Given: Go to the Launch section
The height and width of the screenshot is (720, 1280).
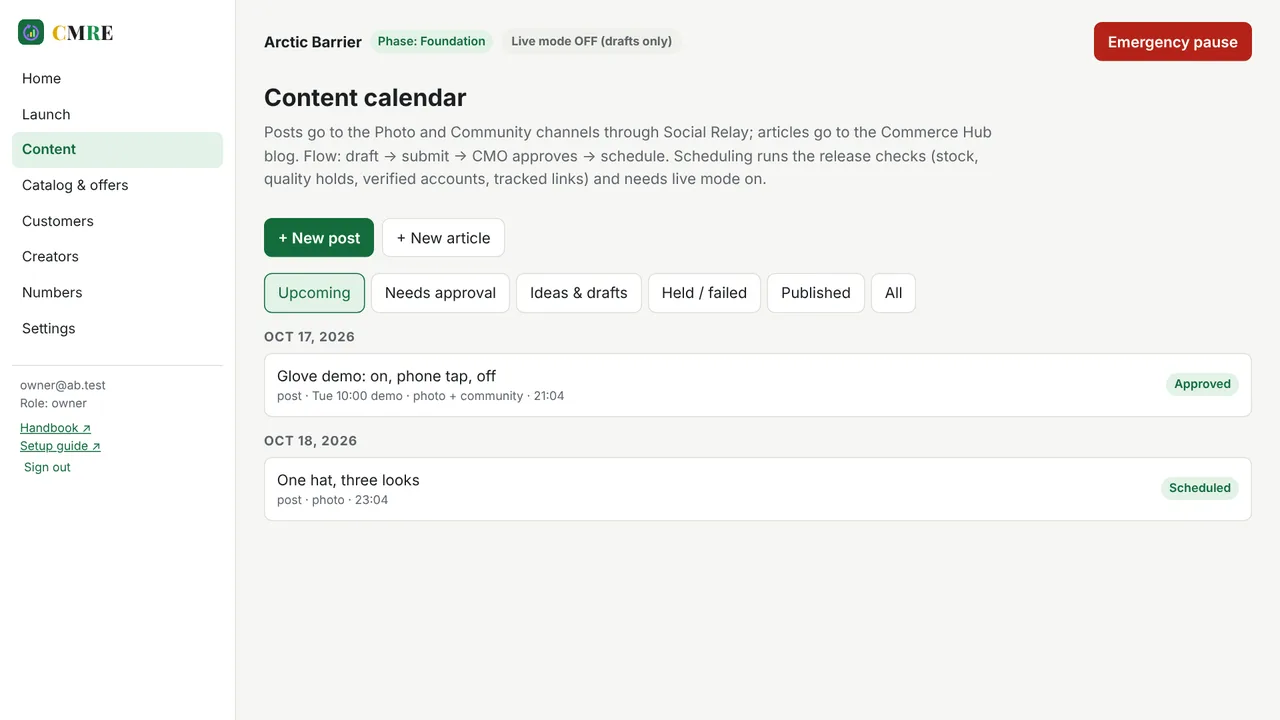Looking at the screenshot, I should point(117,114).
